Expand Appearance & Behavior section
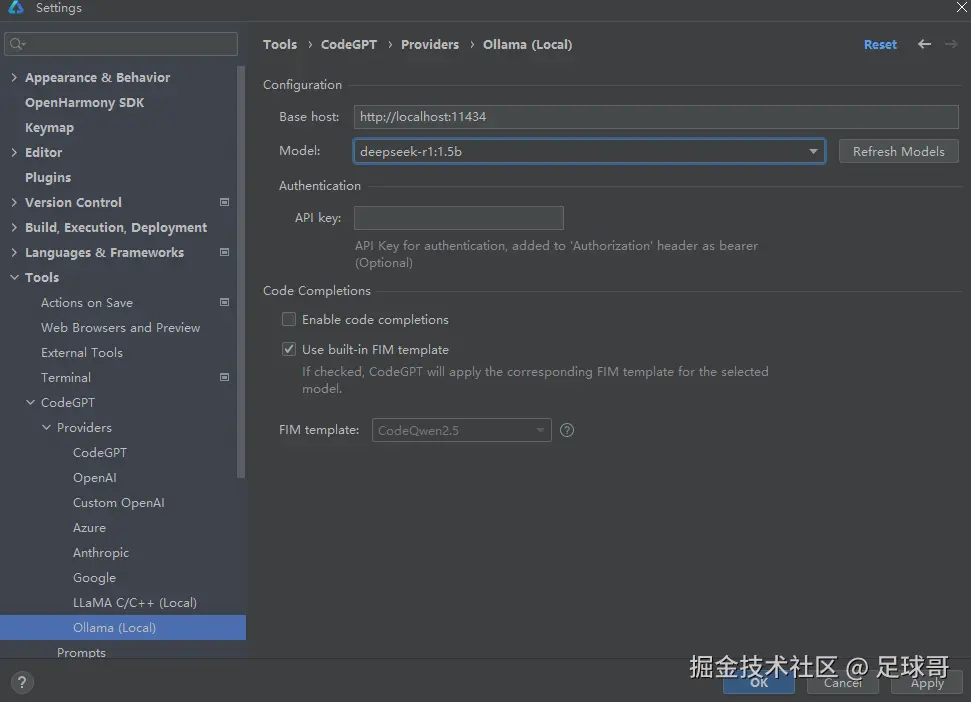971x702 pixels. pos(14,77)
